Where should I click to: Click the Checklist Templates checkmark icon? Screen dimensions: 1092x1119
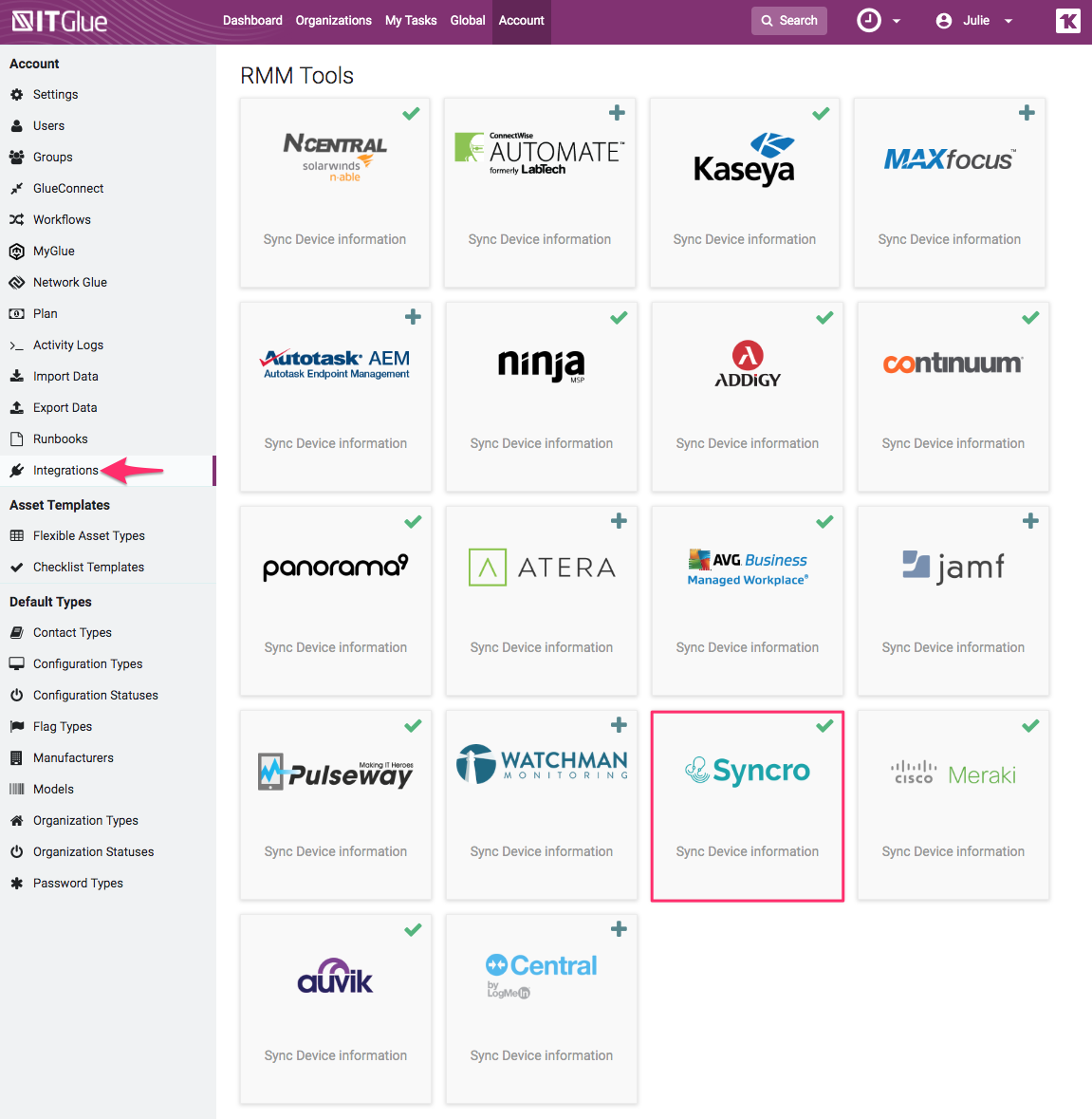point(17,568)
